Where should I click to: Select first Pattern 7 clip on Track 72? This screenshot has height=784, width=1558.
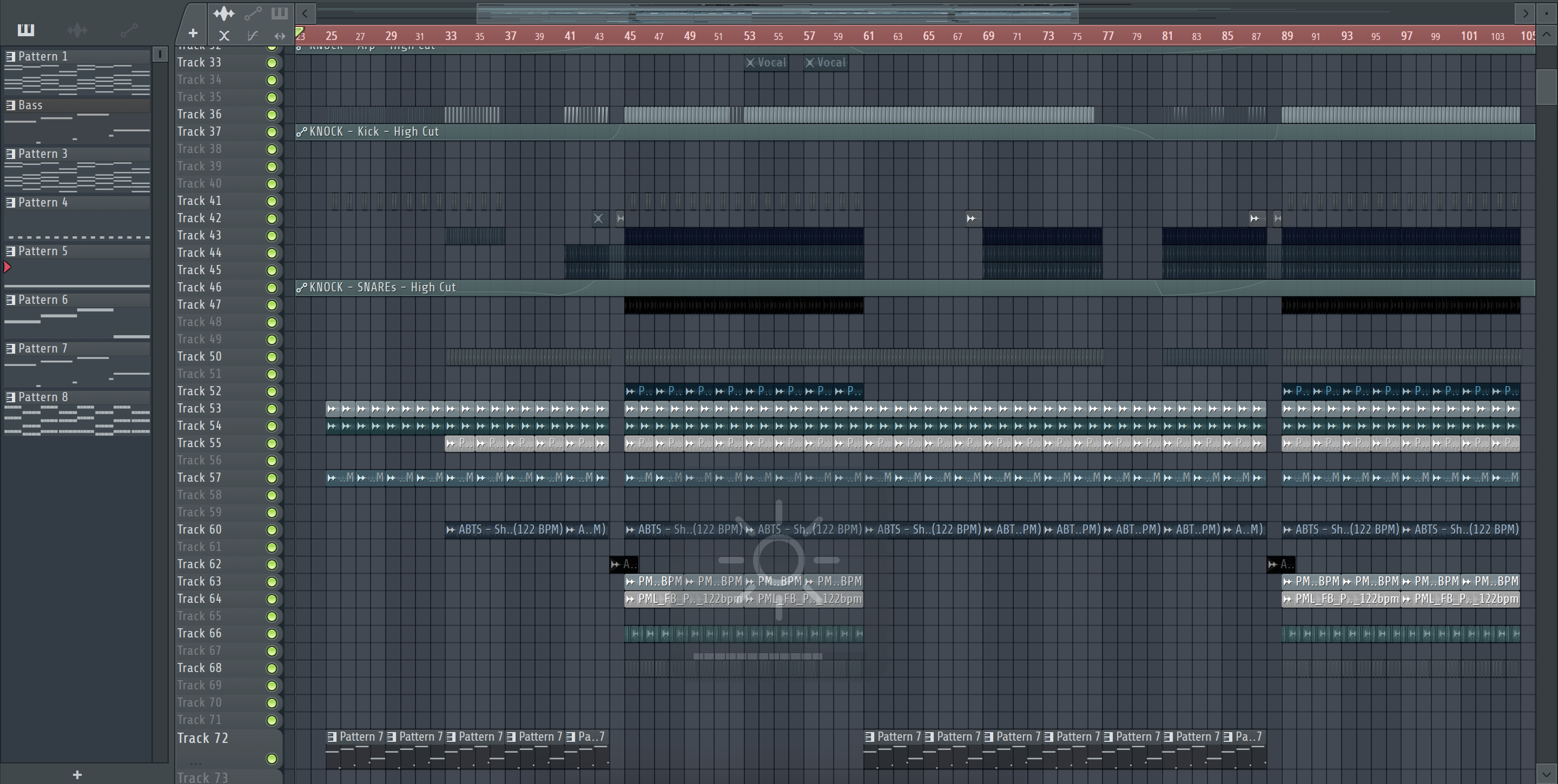coord(355,749)
